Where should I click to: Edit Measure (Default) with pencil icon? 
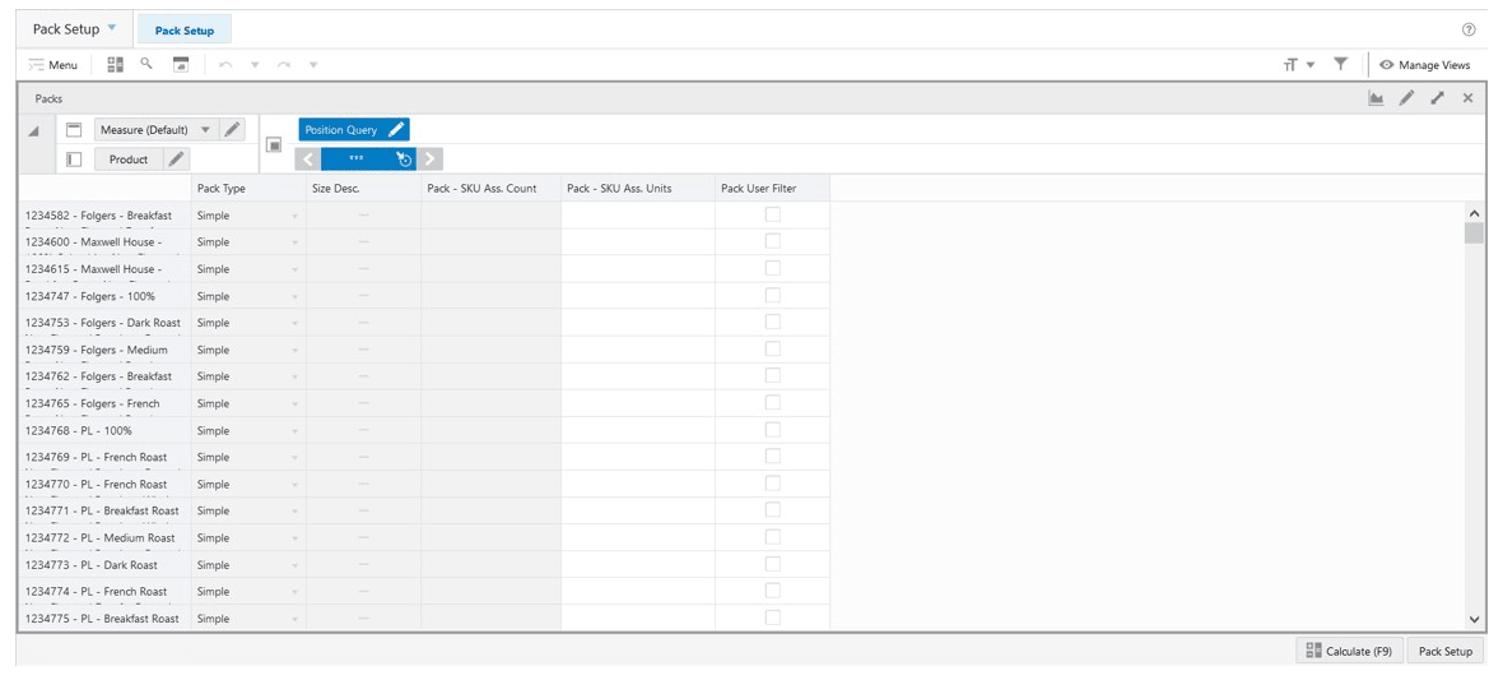tap(232, 130)
